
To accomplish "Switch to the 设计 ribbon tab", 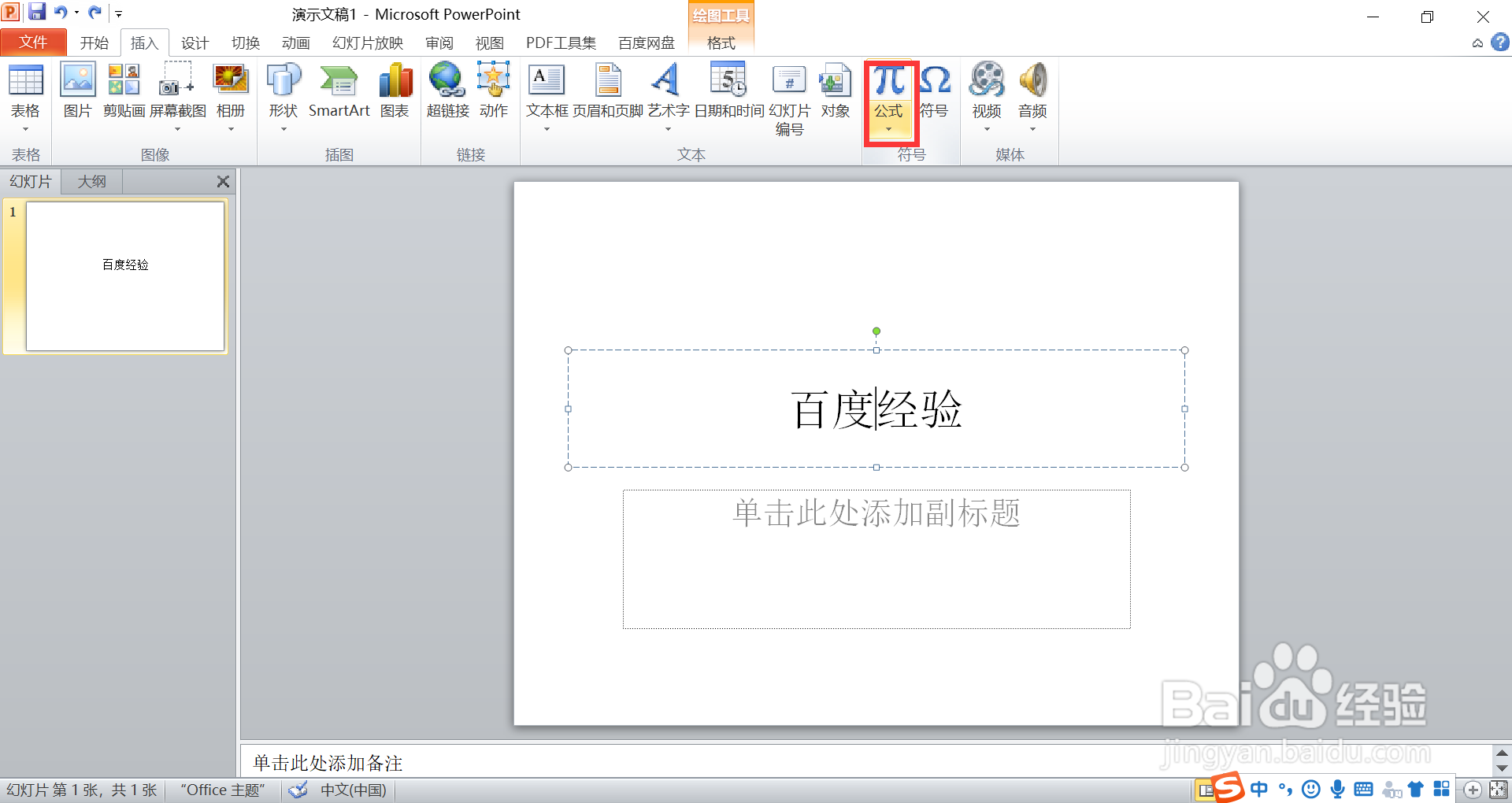I will 195,43.
